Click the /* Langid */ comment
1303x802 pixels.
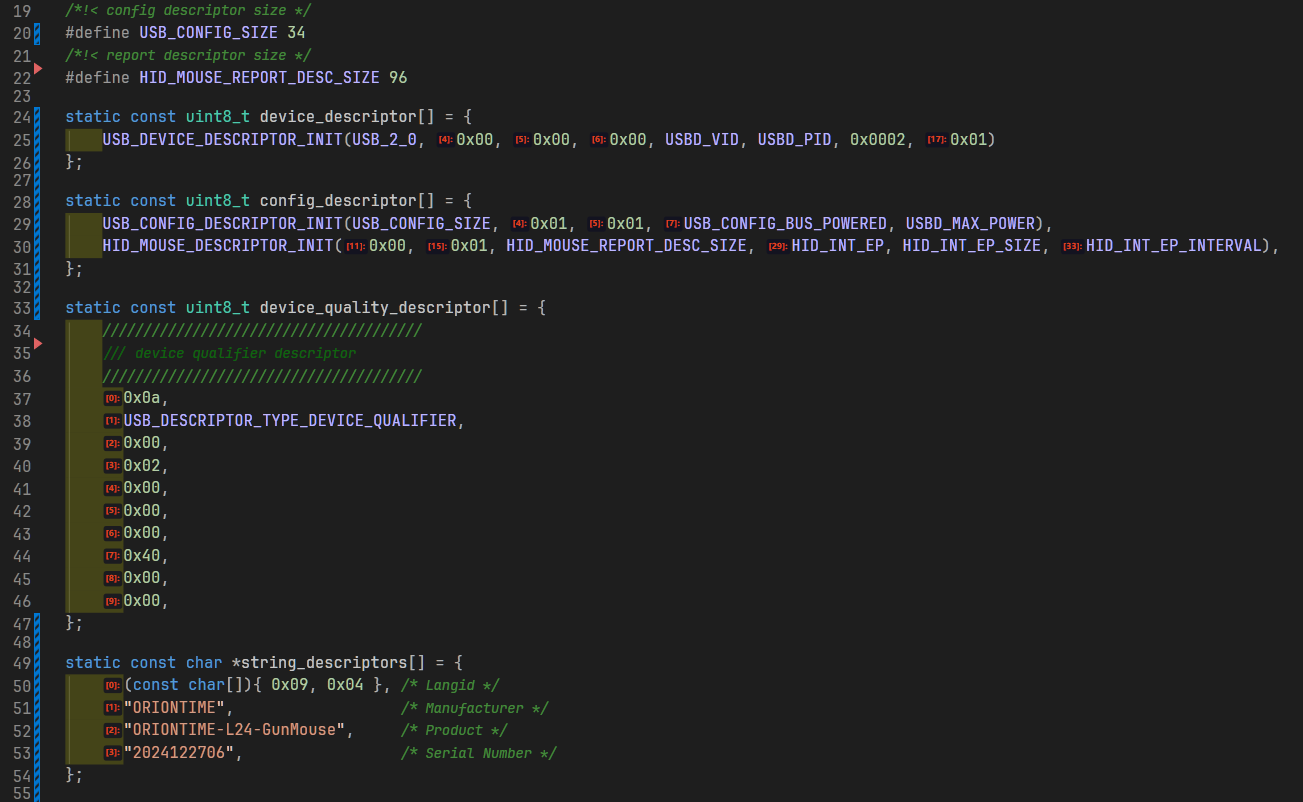click(449, 685)
